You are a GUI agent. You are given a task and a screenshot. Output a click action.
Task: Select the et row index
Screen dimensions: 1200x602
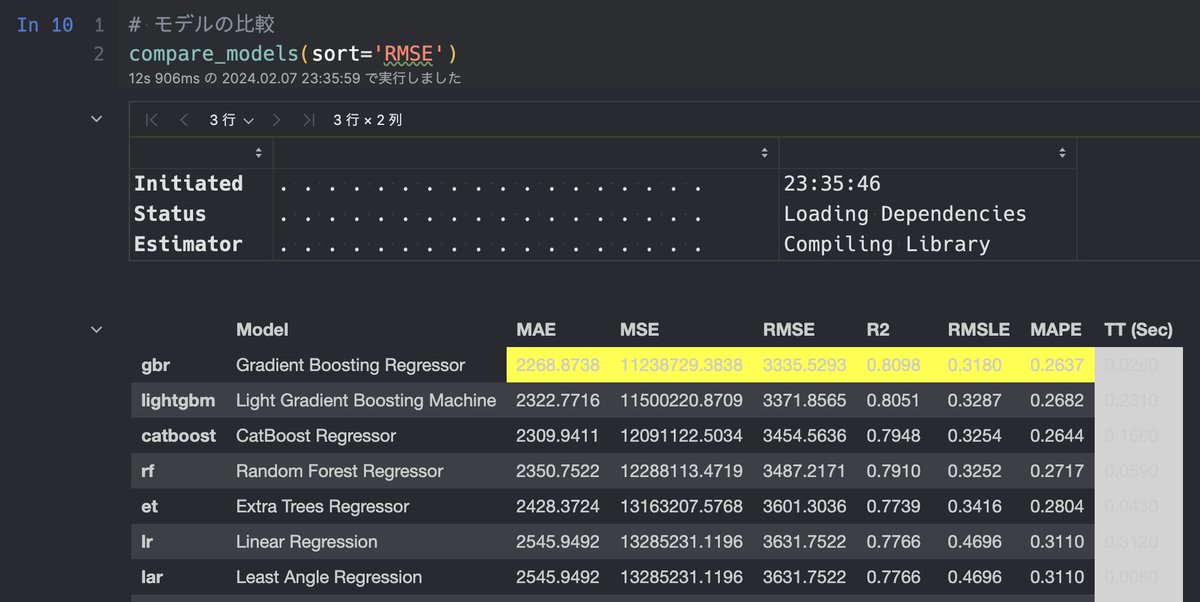(x=149, y=506)
